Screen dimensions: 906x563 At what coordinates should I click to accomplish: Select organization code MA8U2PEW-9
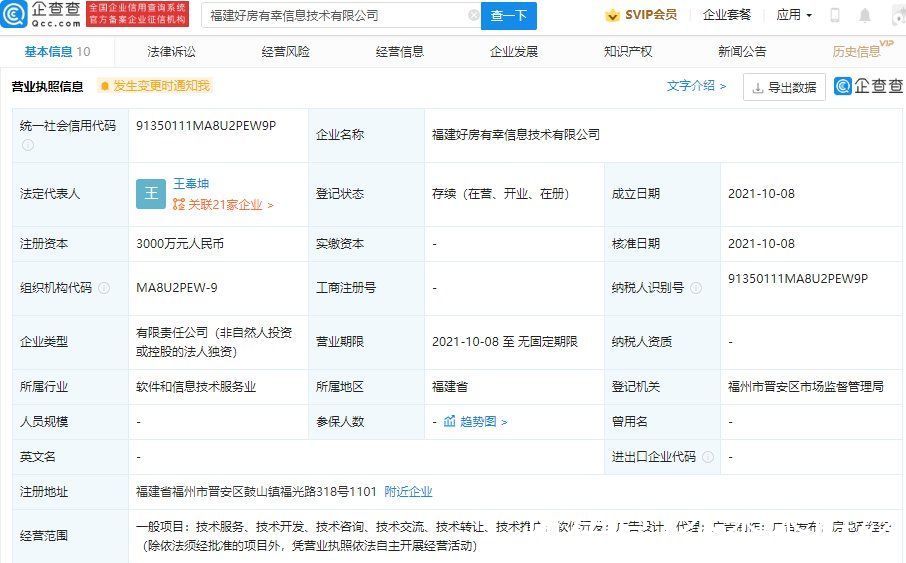(176, 287)
